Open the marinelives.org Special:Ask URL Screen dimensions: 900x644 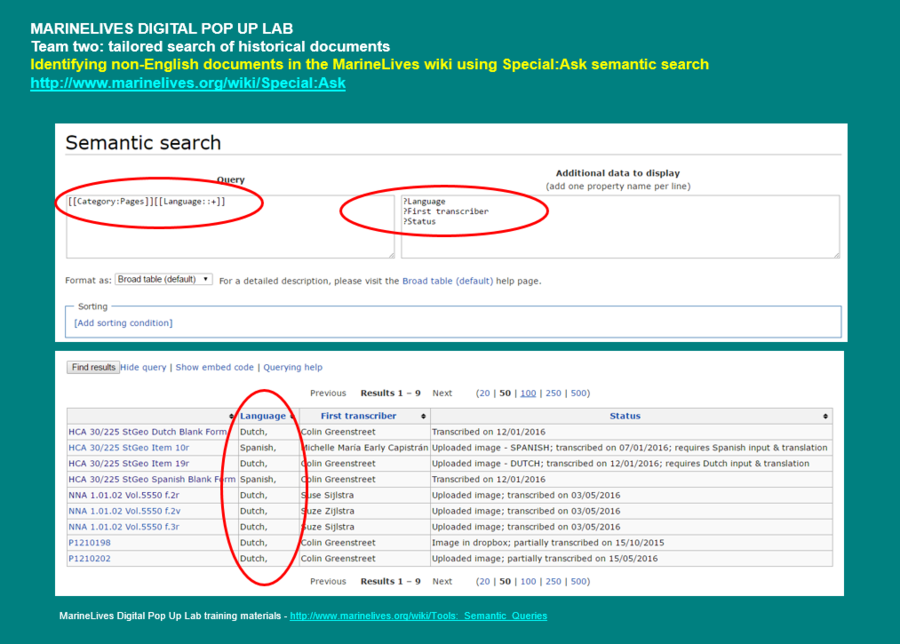[x=188, y=83]
